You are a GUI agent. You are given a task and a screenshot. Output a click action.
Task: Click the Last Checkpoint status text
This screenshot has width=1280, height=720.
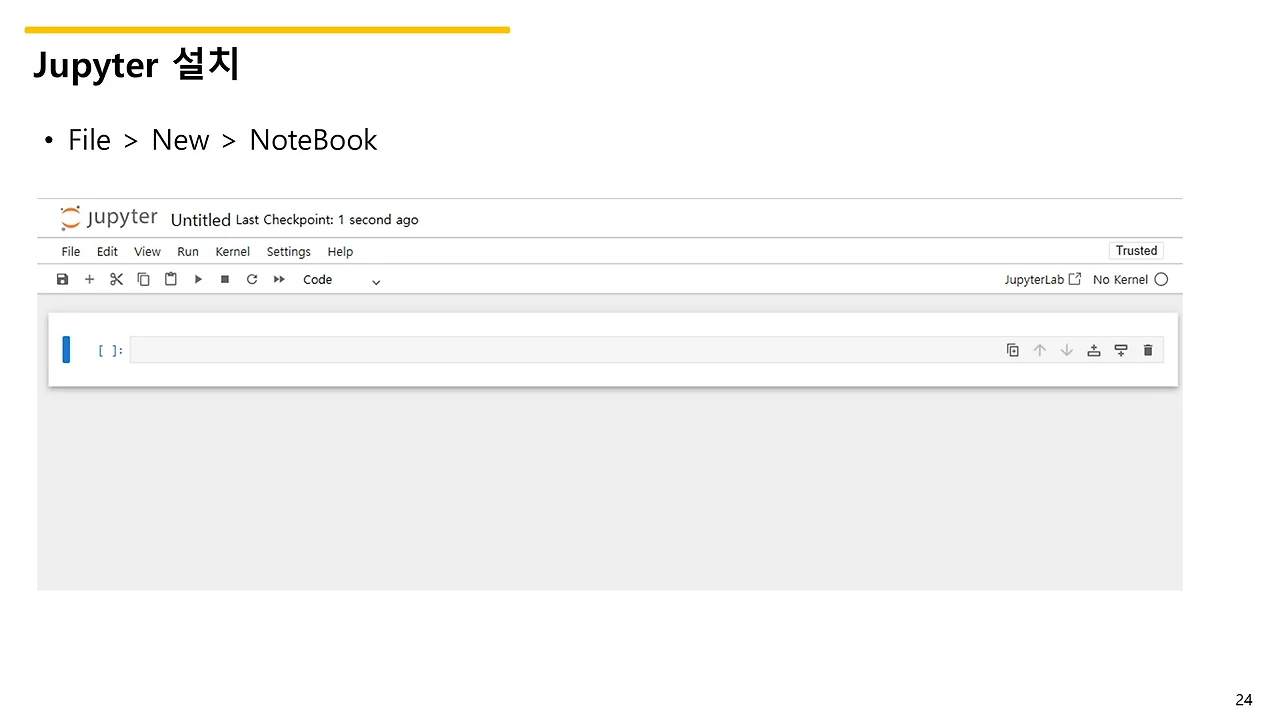(327, 220)
